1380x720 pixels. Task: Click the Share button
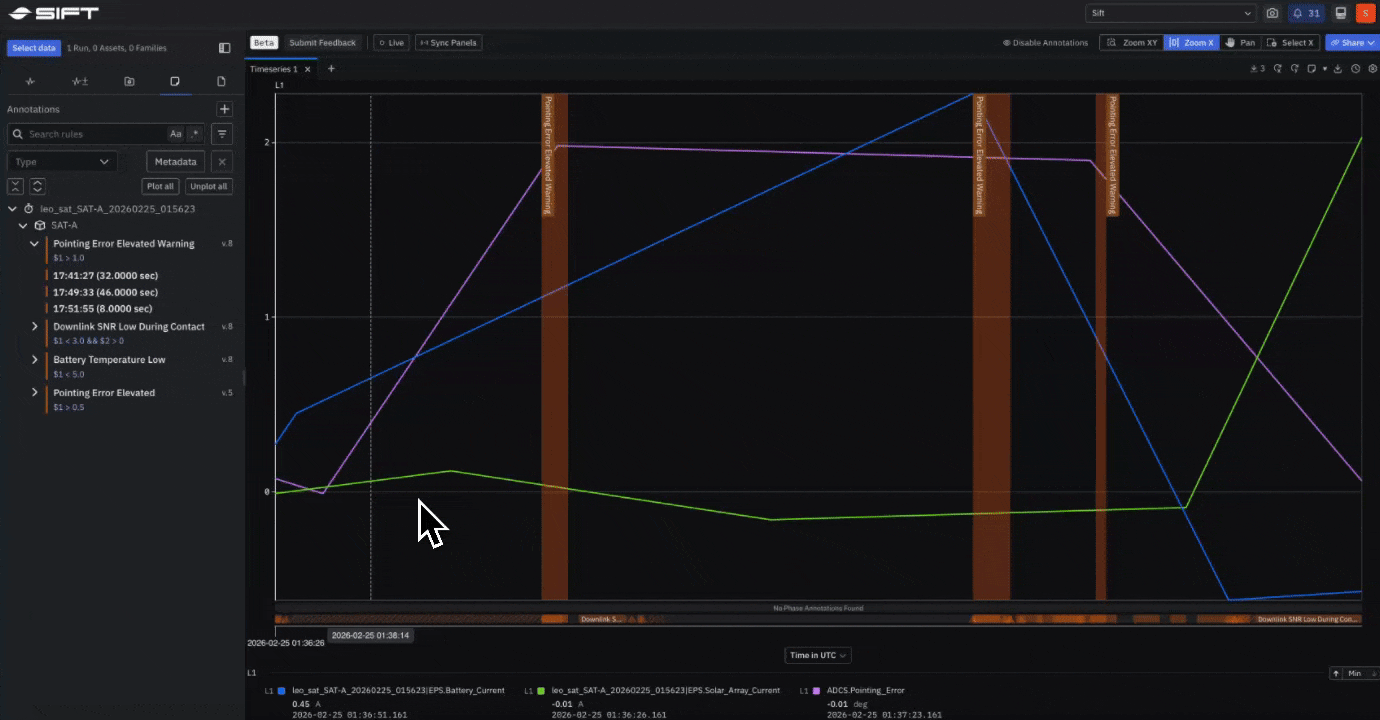pyautogui.click(x=1352, y=42)
